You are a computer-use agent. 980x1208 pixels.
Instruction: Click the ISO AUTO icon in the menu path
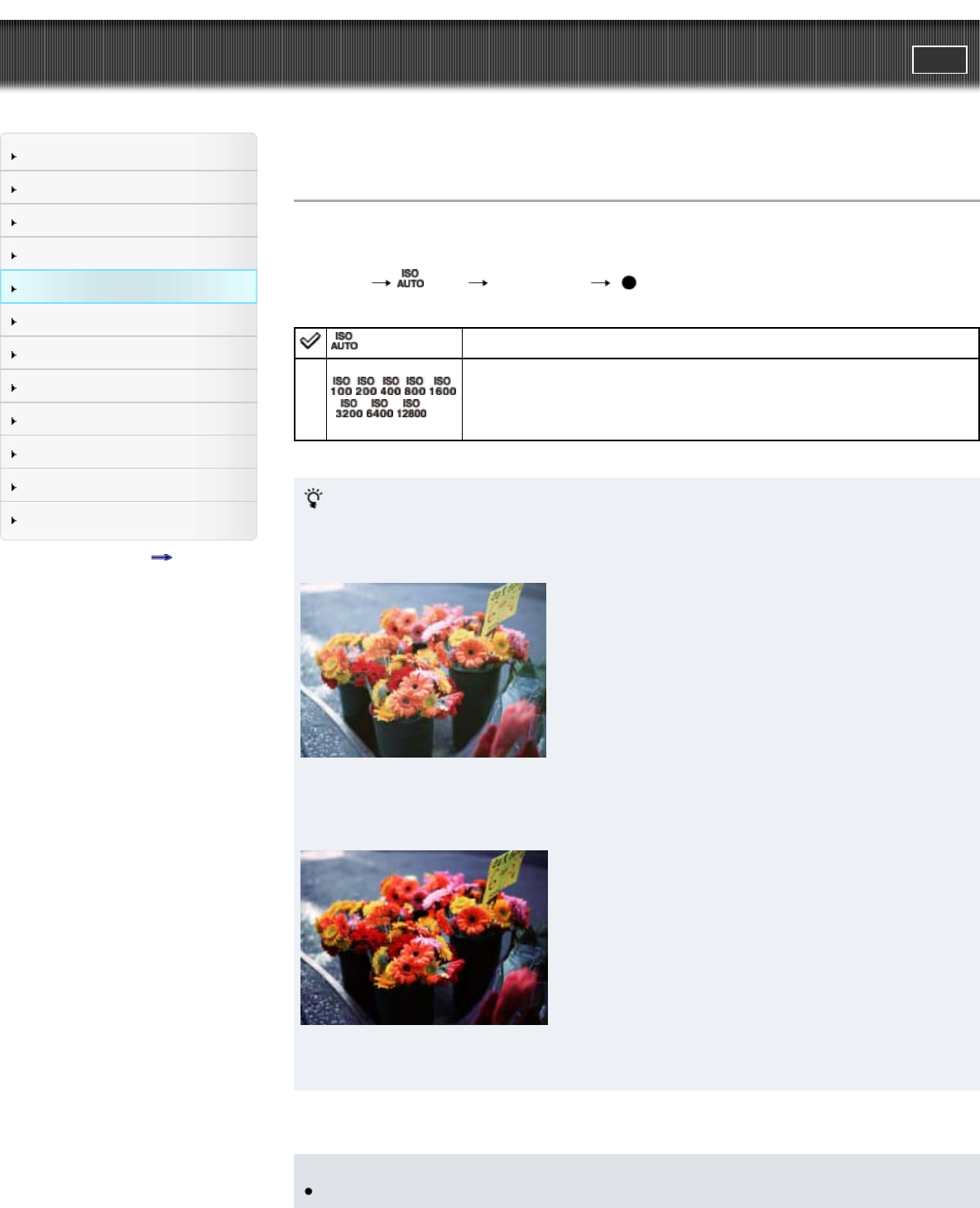[410, 278]
